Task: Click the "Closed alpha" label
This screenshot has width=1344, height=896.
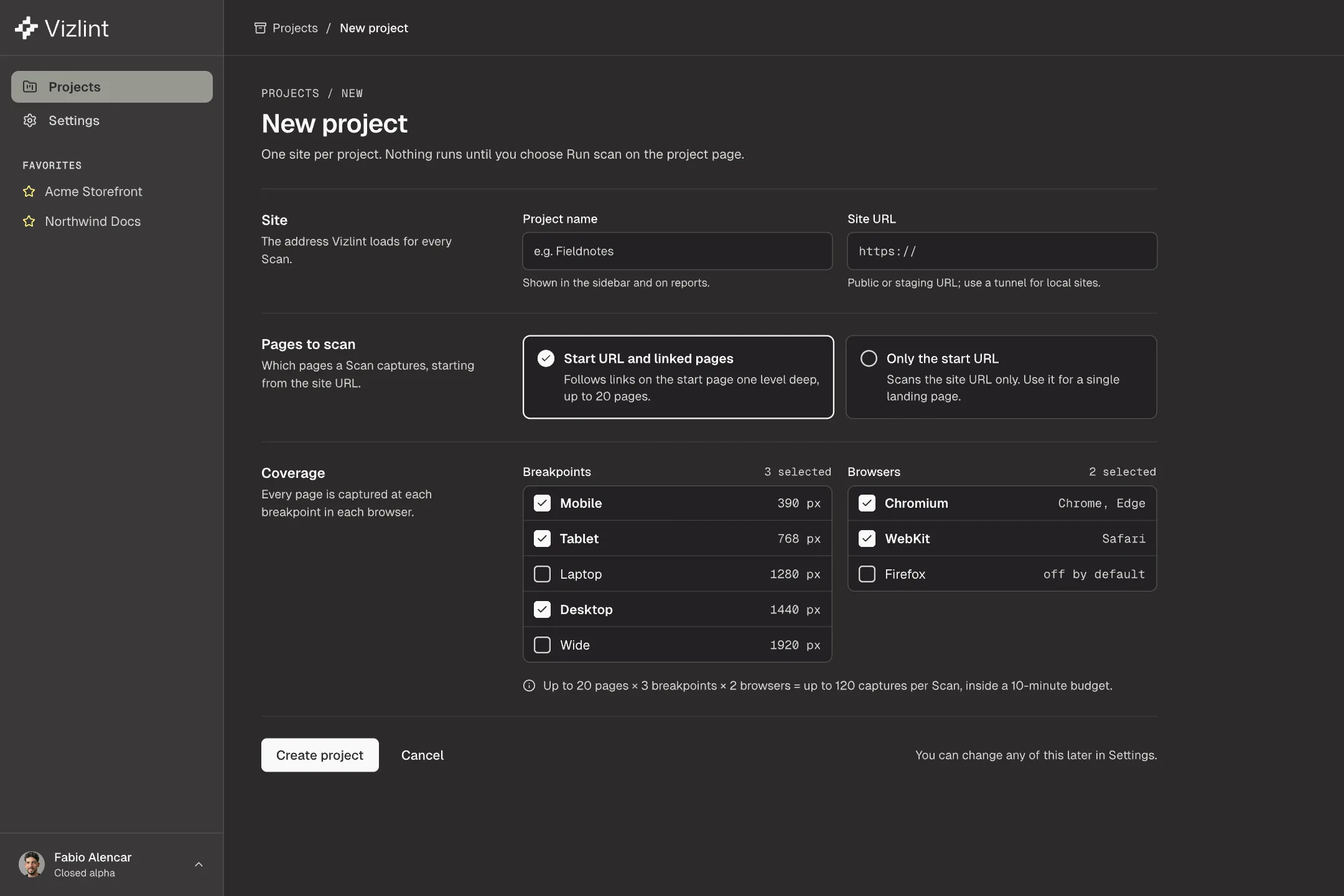Action: coord(85,873)
